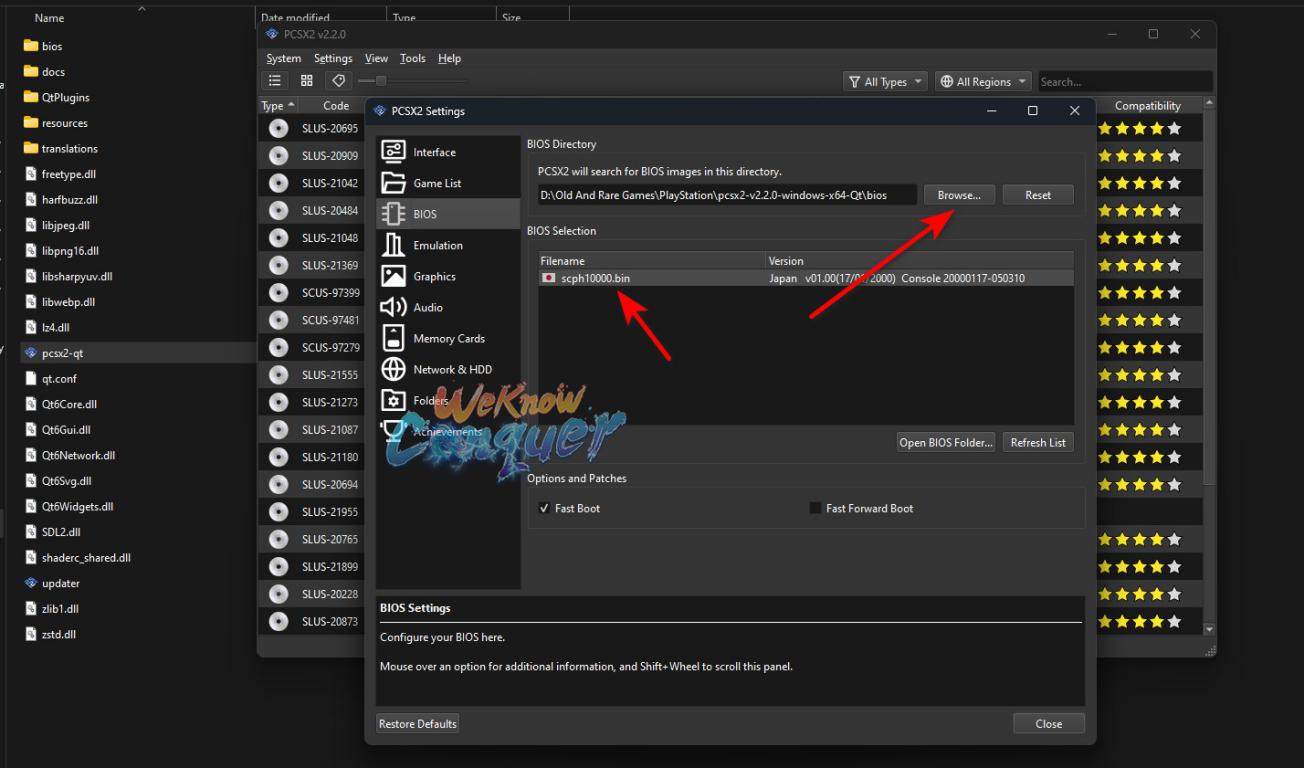Image resolution: width=1304 pixels, height=768 pixels.
Task: Reset the BIOS directory path
Action: point(1038,195)
